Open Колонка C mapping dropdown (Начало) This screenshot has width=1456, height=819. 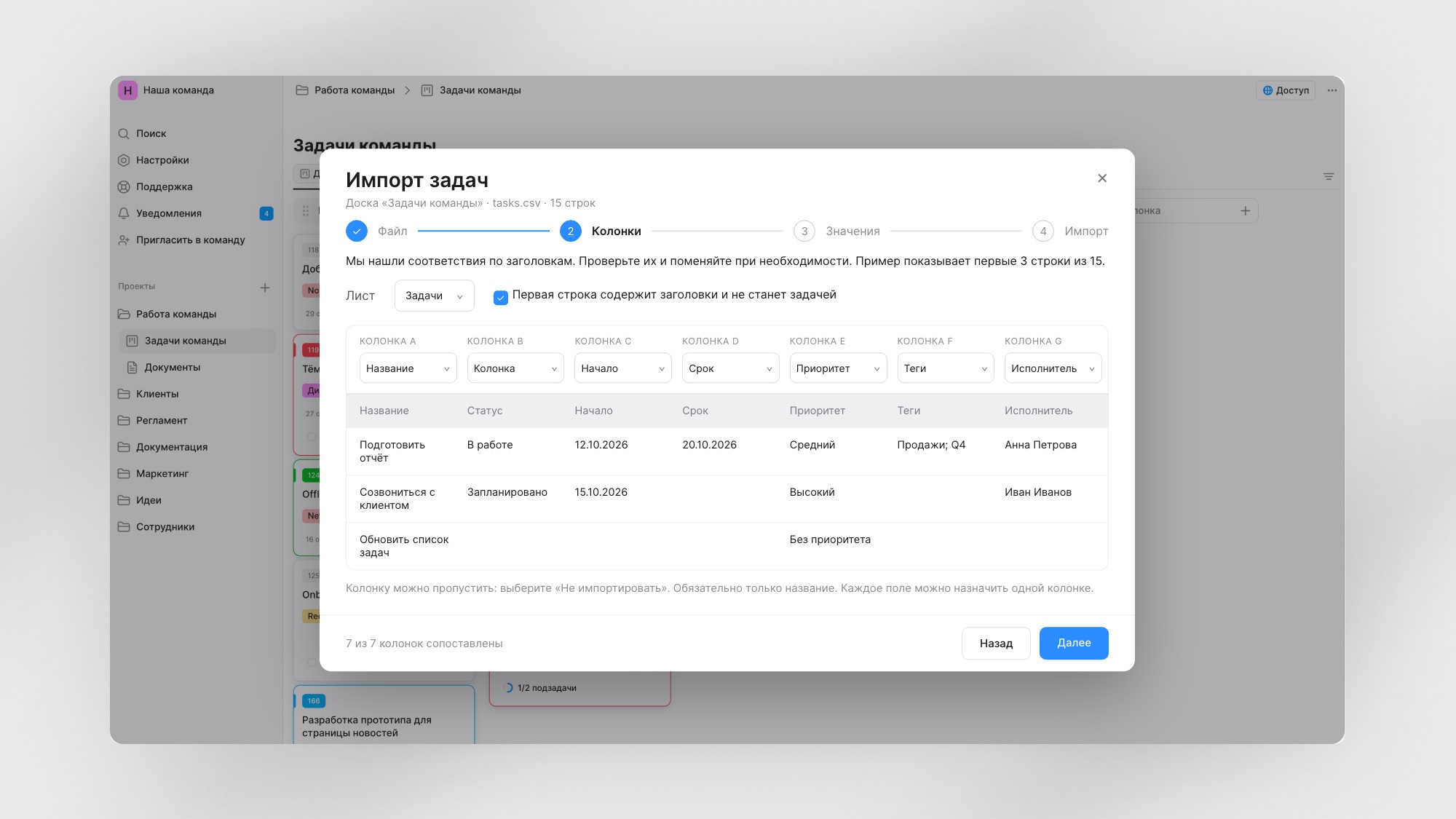623,368
